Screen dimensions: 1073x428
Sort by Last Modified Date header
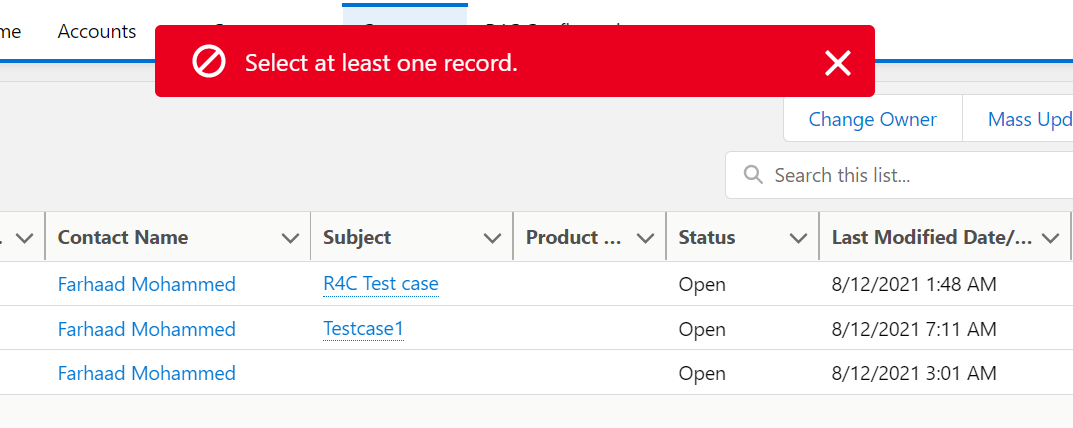[x=932, y=238]
